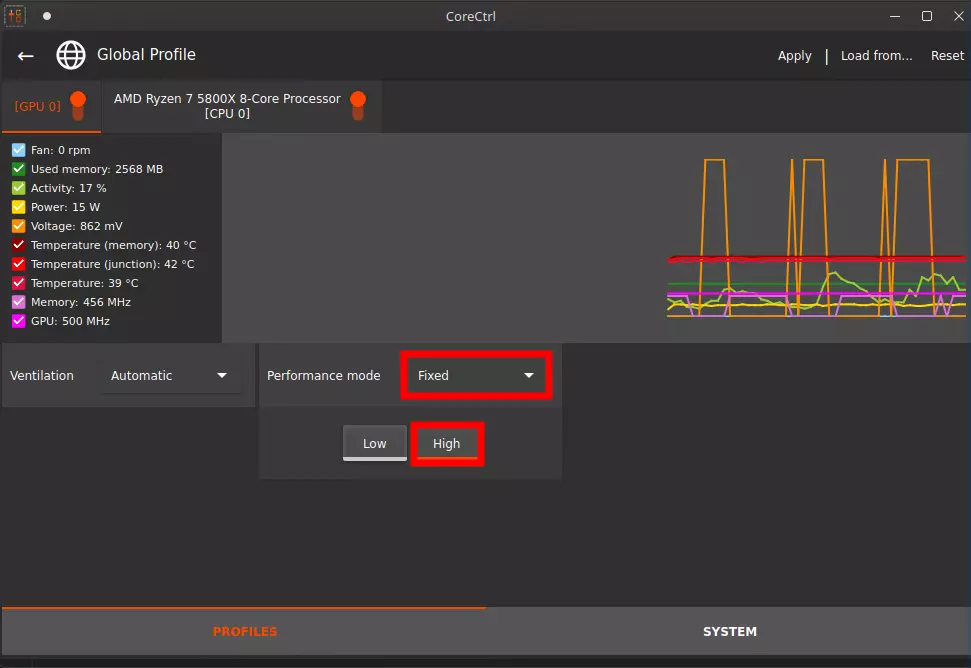Uncheck the Temperature 39 °C checkbox
The height and width of the screenshot is (668, 971).
(19, 283)
